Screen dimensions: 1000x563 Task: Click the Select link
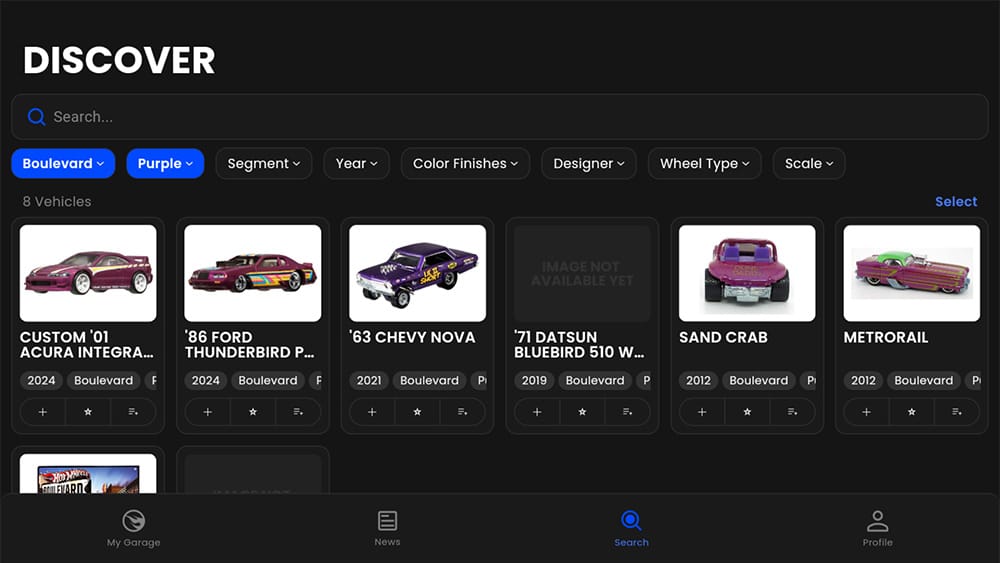coord(956,201)
